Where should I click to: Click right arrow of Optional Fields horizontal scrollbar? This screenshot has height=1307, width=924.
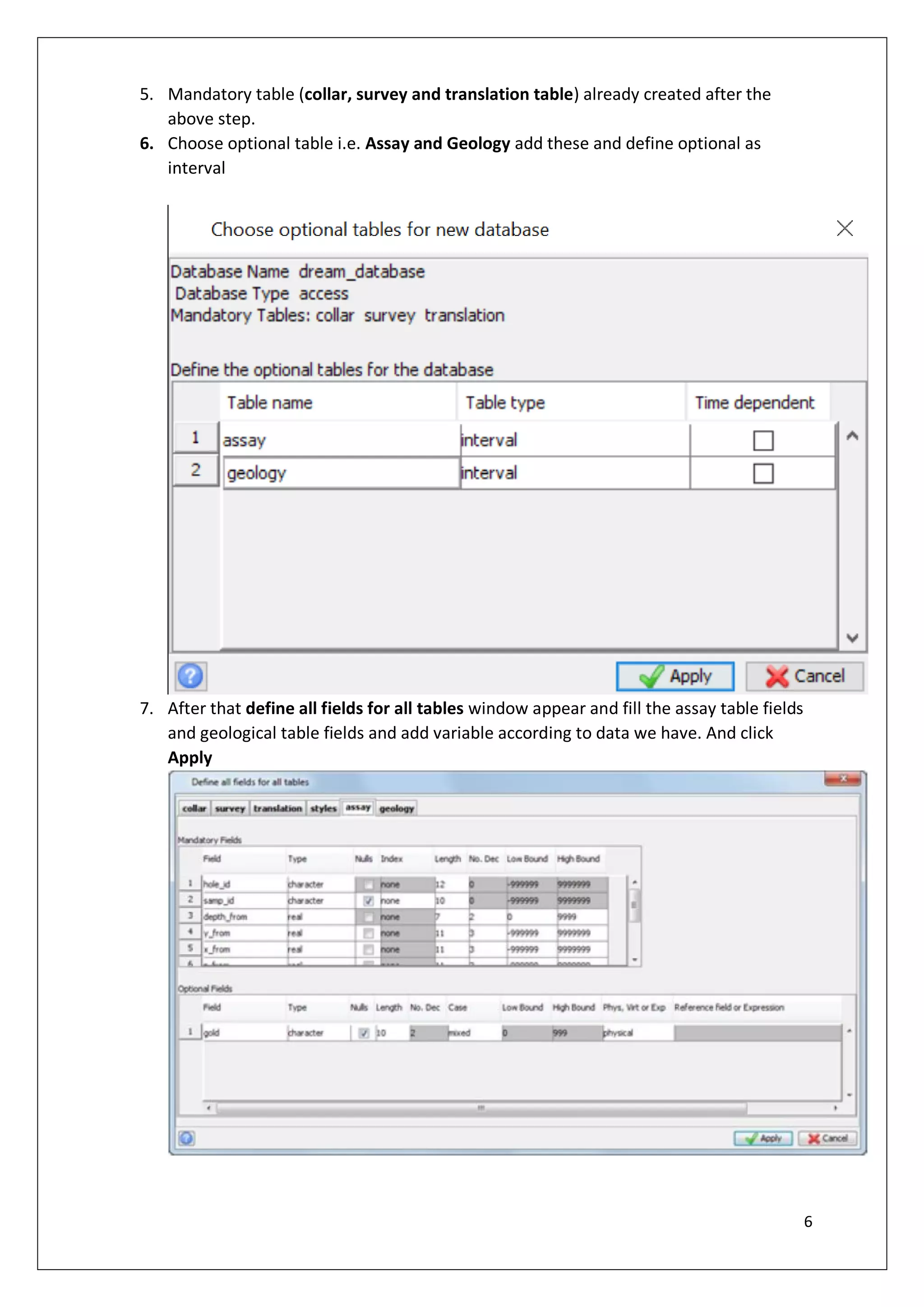(x=835, y=1108)
